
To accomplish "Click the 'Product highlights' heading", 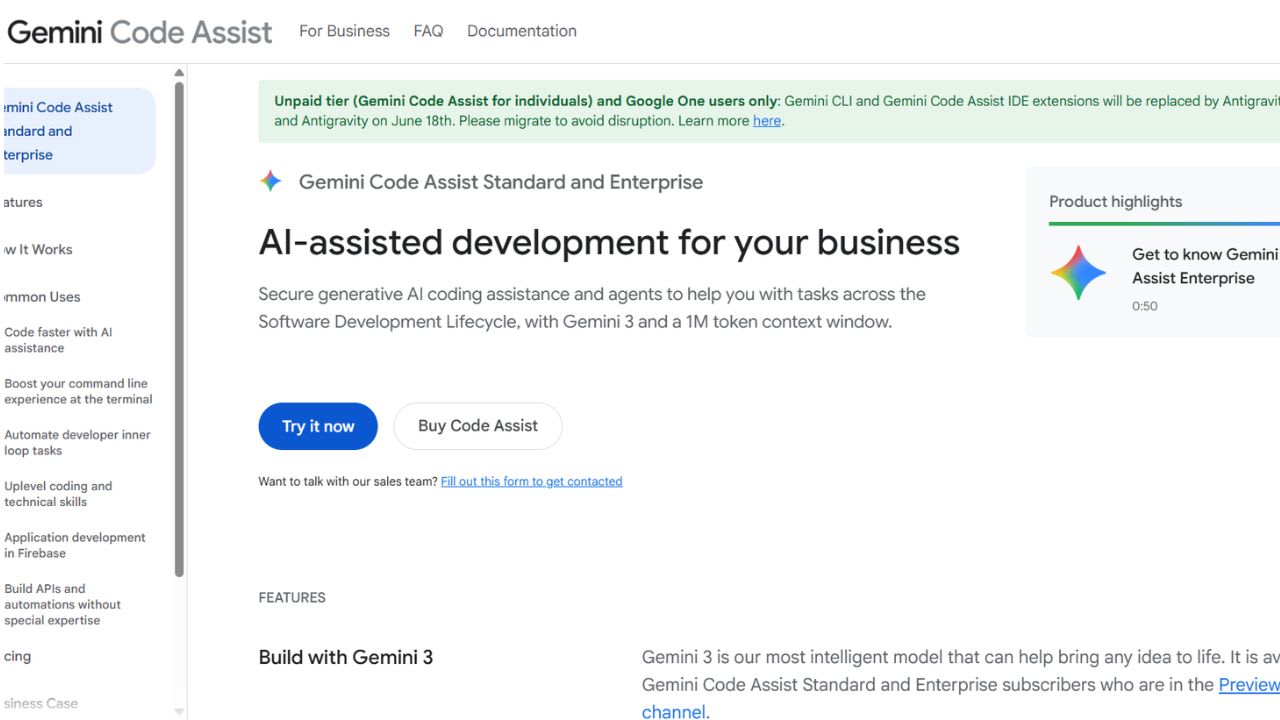I will (1115, 202).
